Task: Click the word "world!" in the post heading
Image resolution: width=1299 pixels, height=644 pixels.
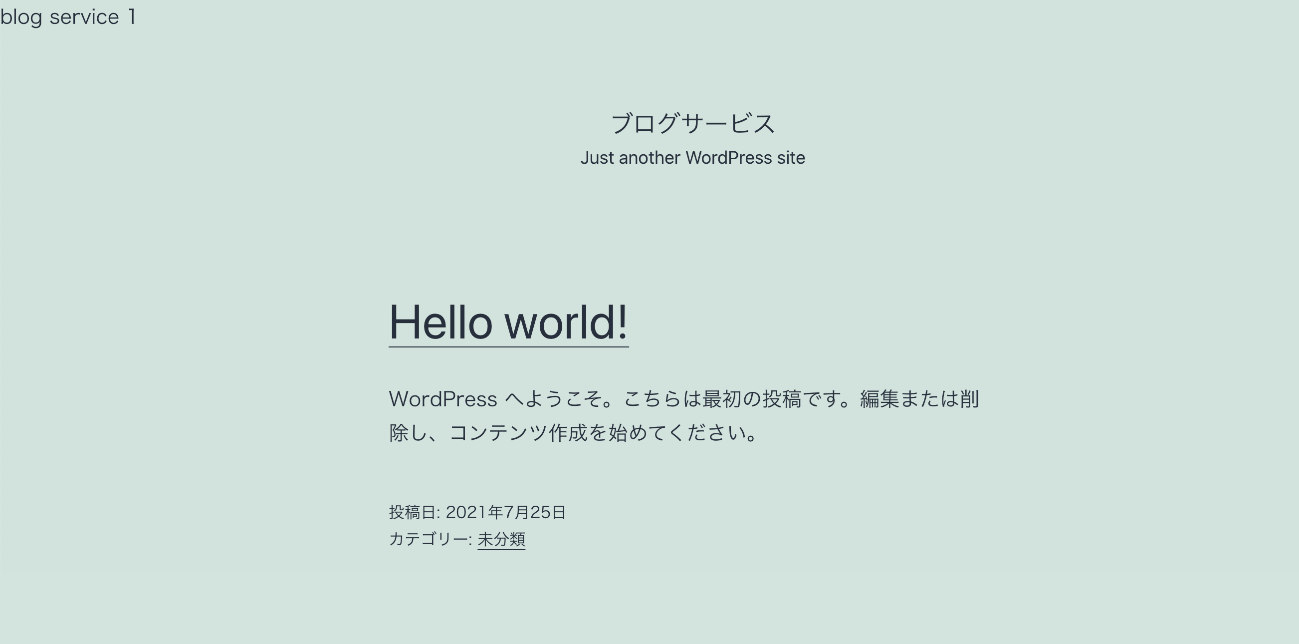Action: coord(566,322)
